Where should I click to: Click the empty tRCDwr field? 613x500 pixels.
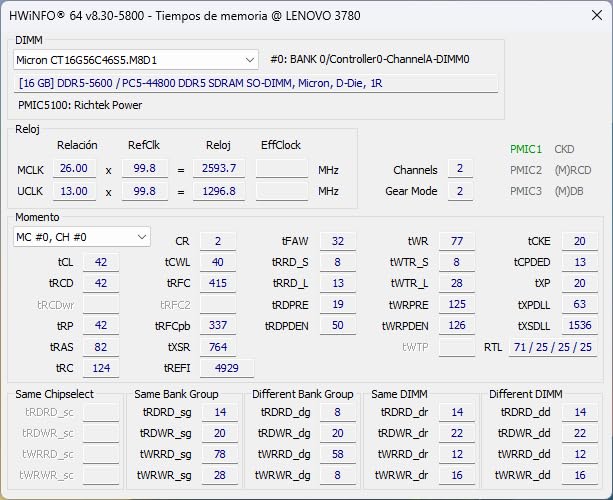[101, 304]
